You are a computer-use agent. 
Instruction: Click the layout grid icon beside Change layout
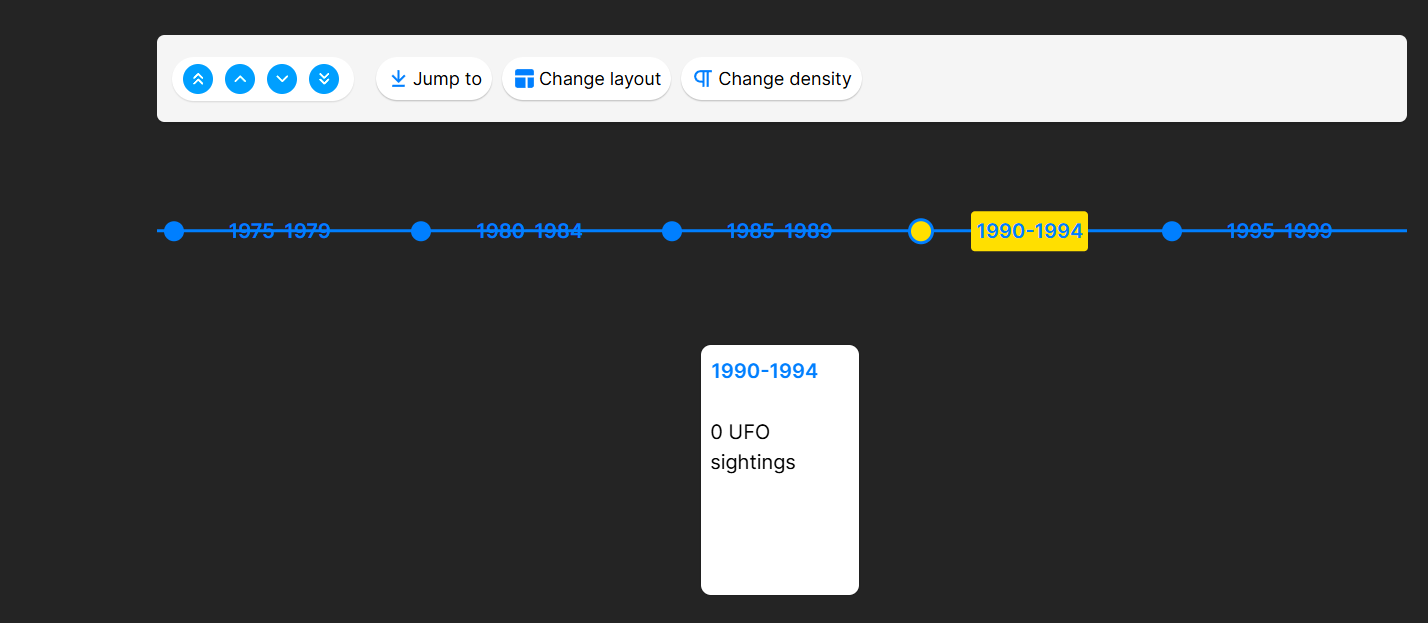click(524, 78)
